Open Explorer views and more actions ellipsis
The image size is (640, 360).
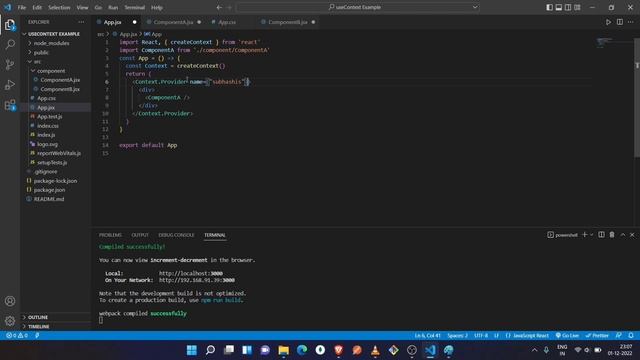pos(81,22)
